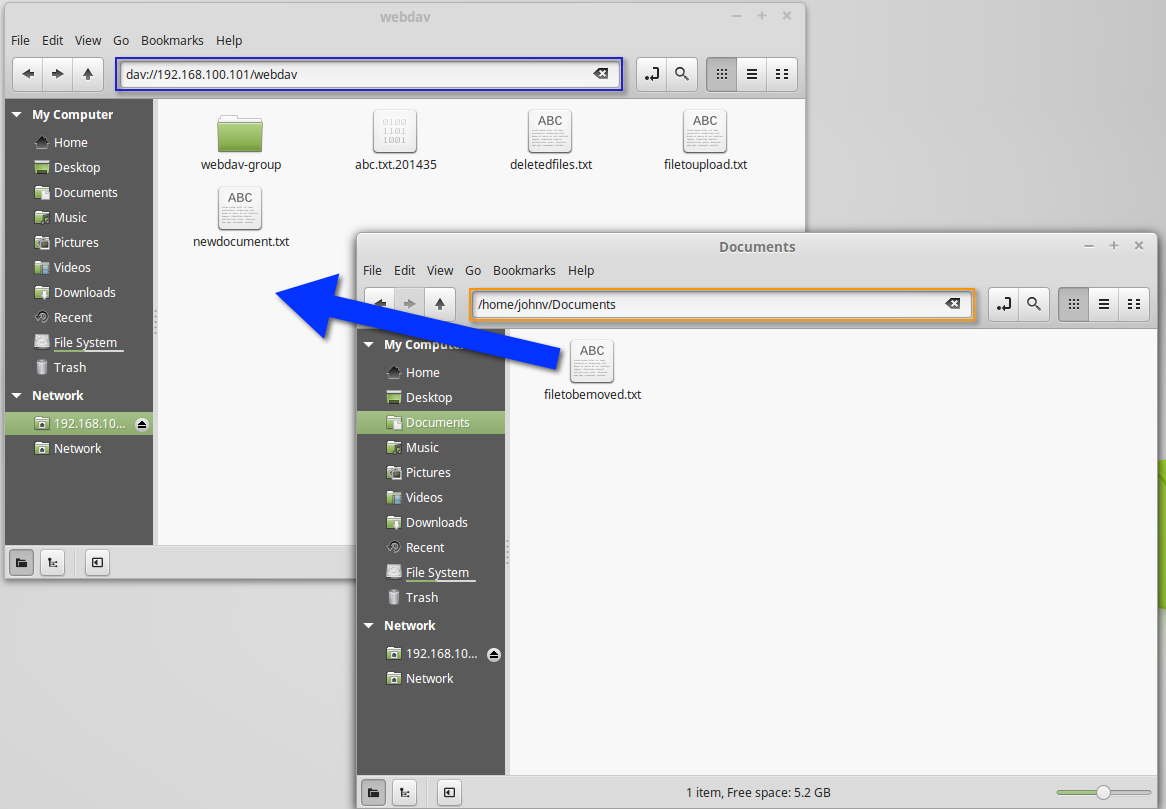Viewport: 1166px width, 809px height.
Task: Open the Go menu in the webdav window
Action: pyautogui.click(x=120, y=40)
